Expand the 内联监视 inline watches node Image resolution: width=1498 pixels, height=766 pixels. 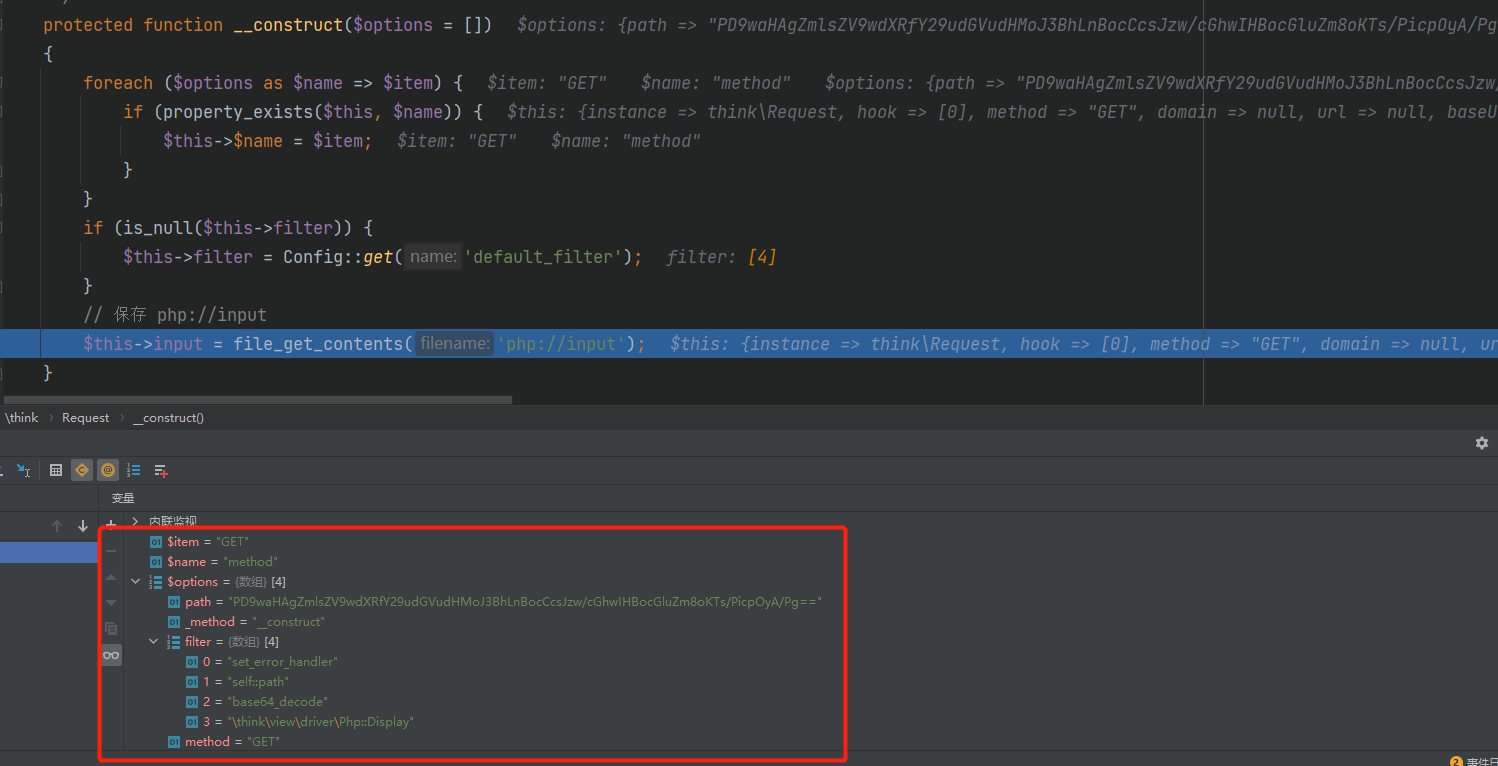[136, 521]
